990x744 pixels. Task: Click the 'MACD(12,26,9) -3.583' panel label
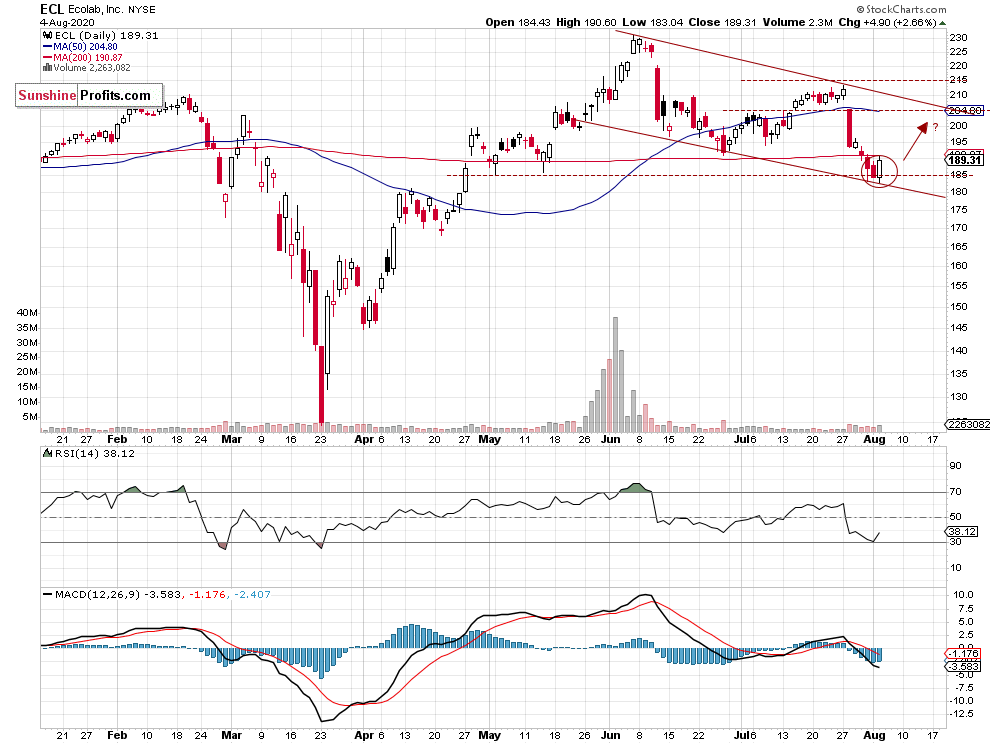(x=118, y=594)
